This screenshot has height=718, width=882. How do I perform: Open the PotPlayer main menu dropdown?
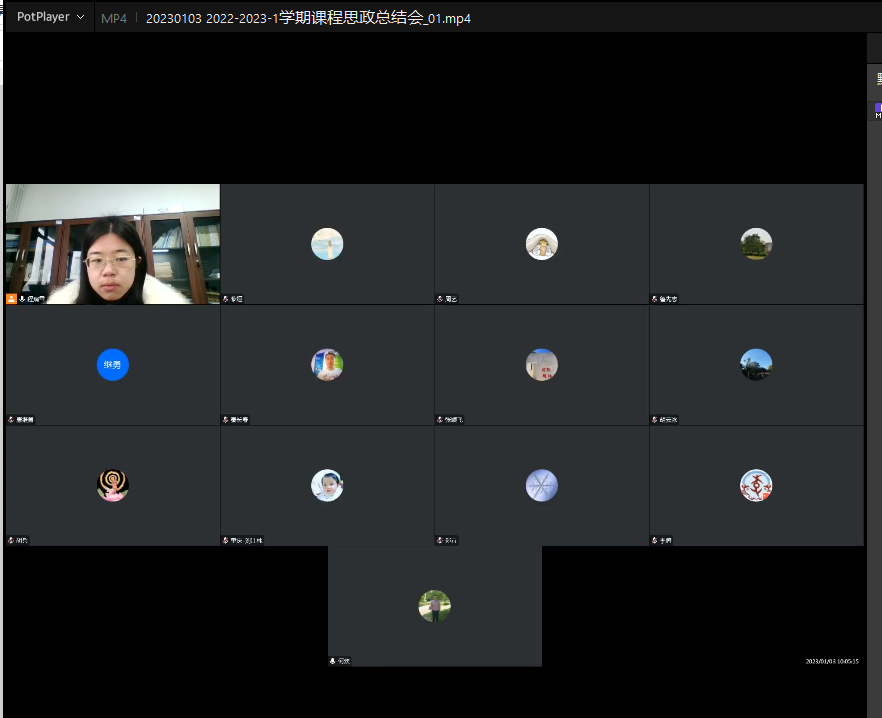50,17
